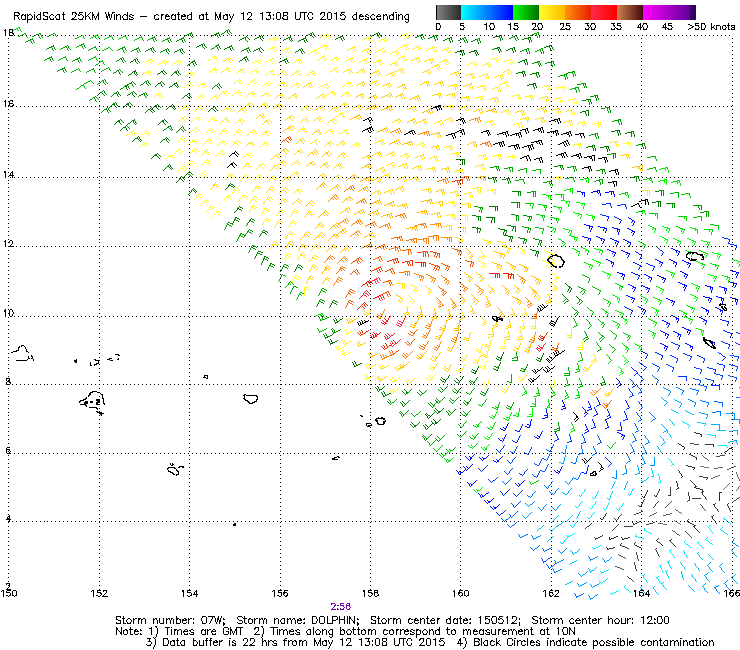Screen dimensions: 740x650
Task: Click the "164" longitude axis label
Action: tap(641, 593)
